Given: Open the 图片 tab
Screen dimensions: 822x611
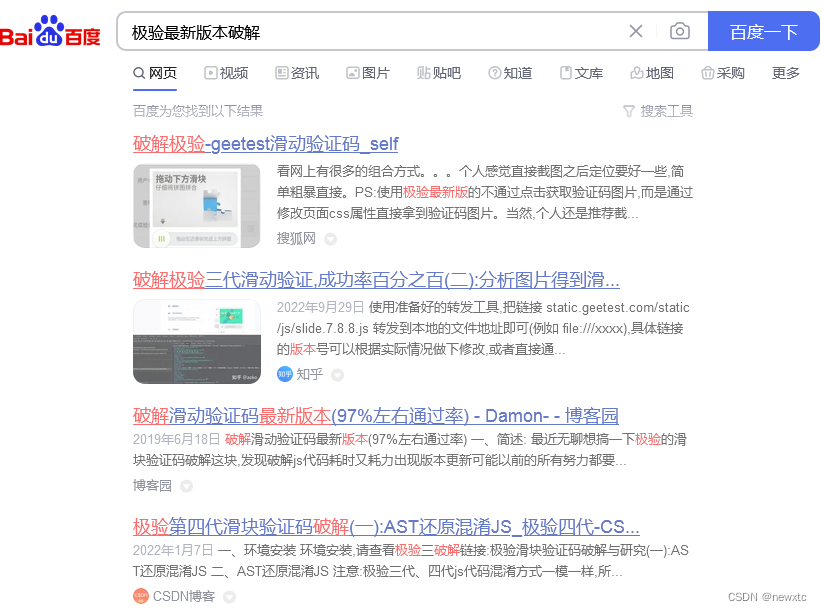Looking at the screenshot, I should tap(368, 73).
